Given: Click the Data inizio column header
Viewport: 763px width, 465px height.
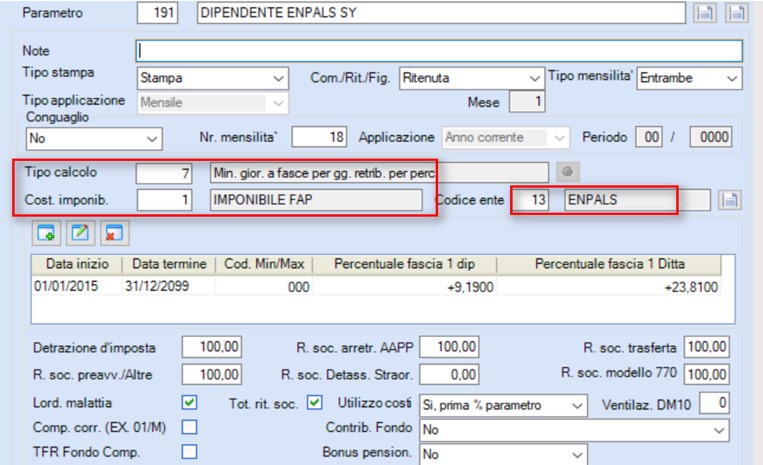Looking at the screenshot, I should 77,264.
